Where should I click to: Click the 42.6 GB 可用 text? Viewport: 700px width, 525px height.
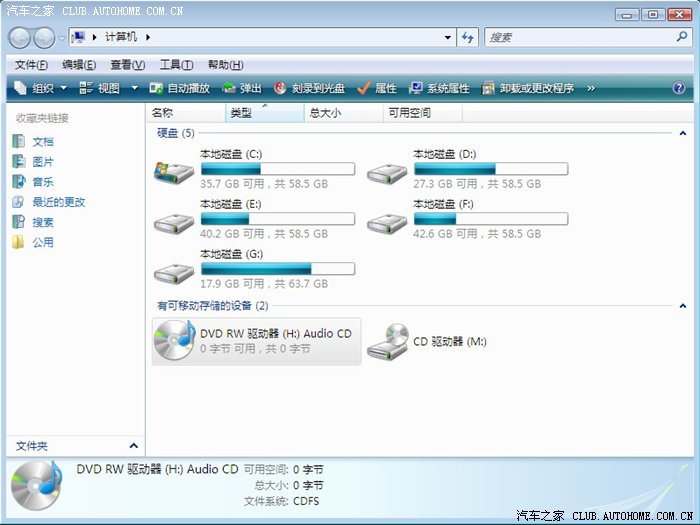click(x=445, y=234)
